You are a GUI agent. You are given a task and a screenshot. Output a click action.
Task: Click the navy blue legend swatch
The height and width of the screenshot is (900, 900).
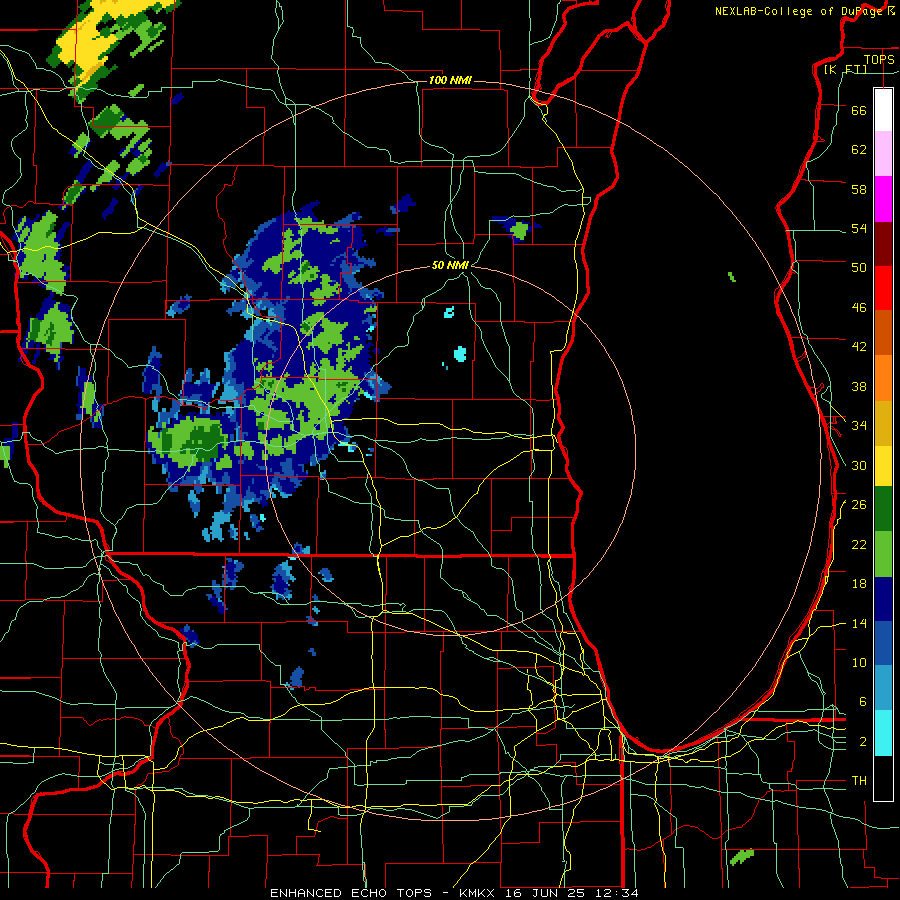883,599
